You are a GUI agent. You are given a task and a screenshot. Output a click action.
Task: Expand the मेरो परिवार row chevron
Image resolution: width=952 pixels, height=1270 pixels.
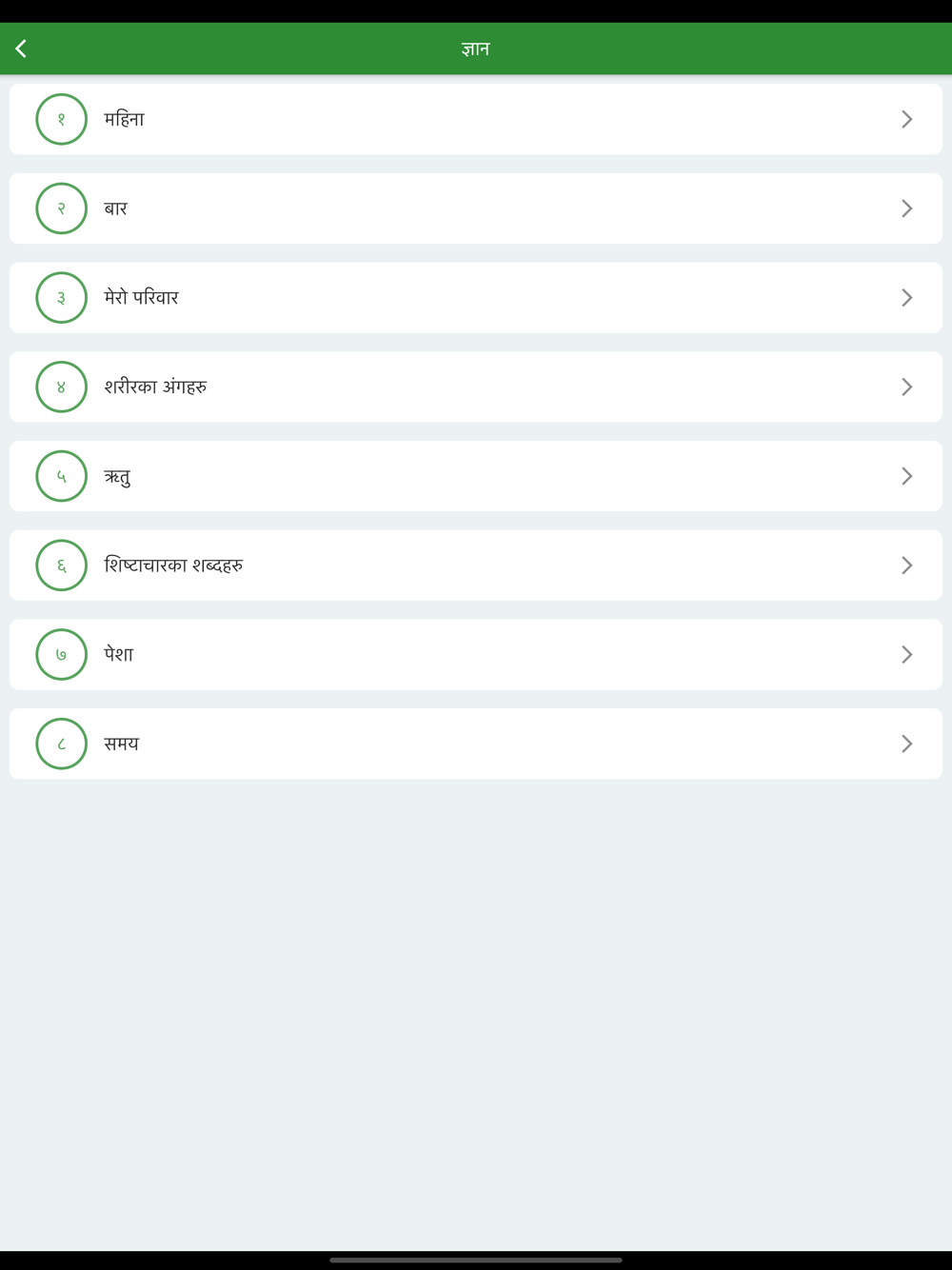(906, 298)
